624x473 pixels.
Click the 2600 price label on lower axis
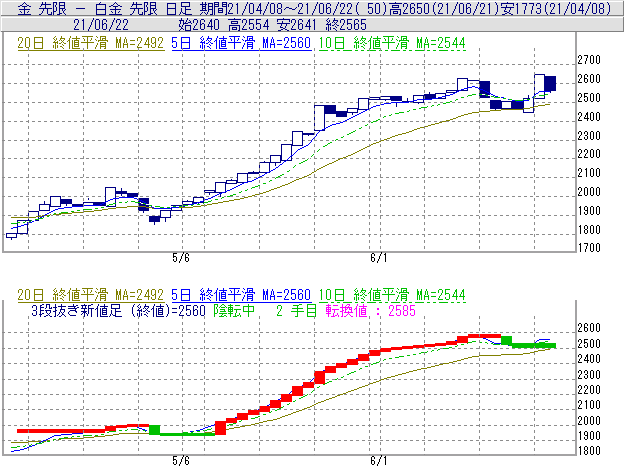click(589, 328)
